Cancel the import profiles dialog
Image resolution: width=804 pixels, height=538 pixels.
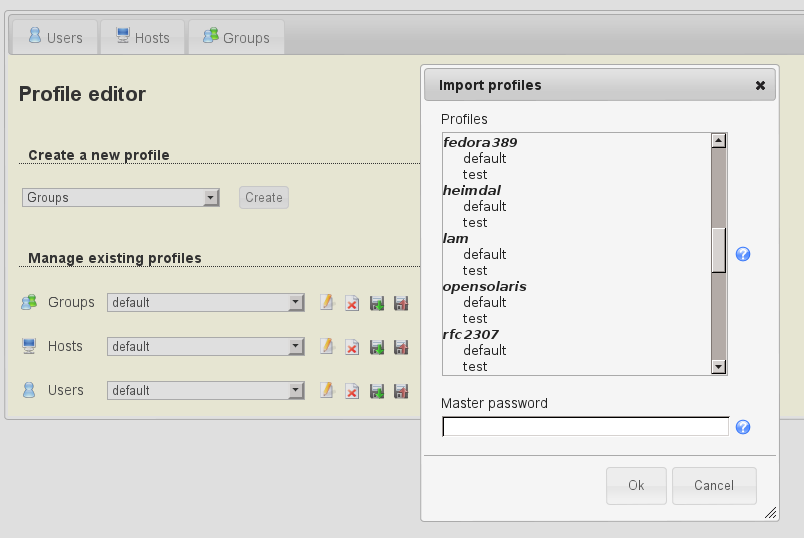(x=713, y=486)
